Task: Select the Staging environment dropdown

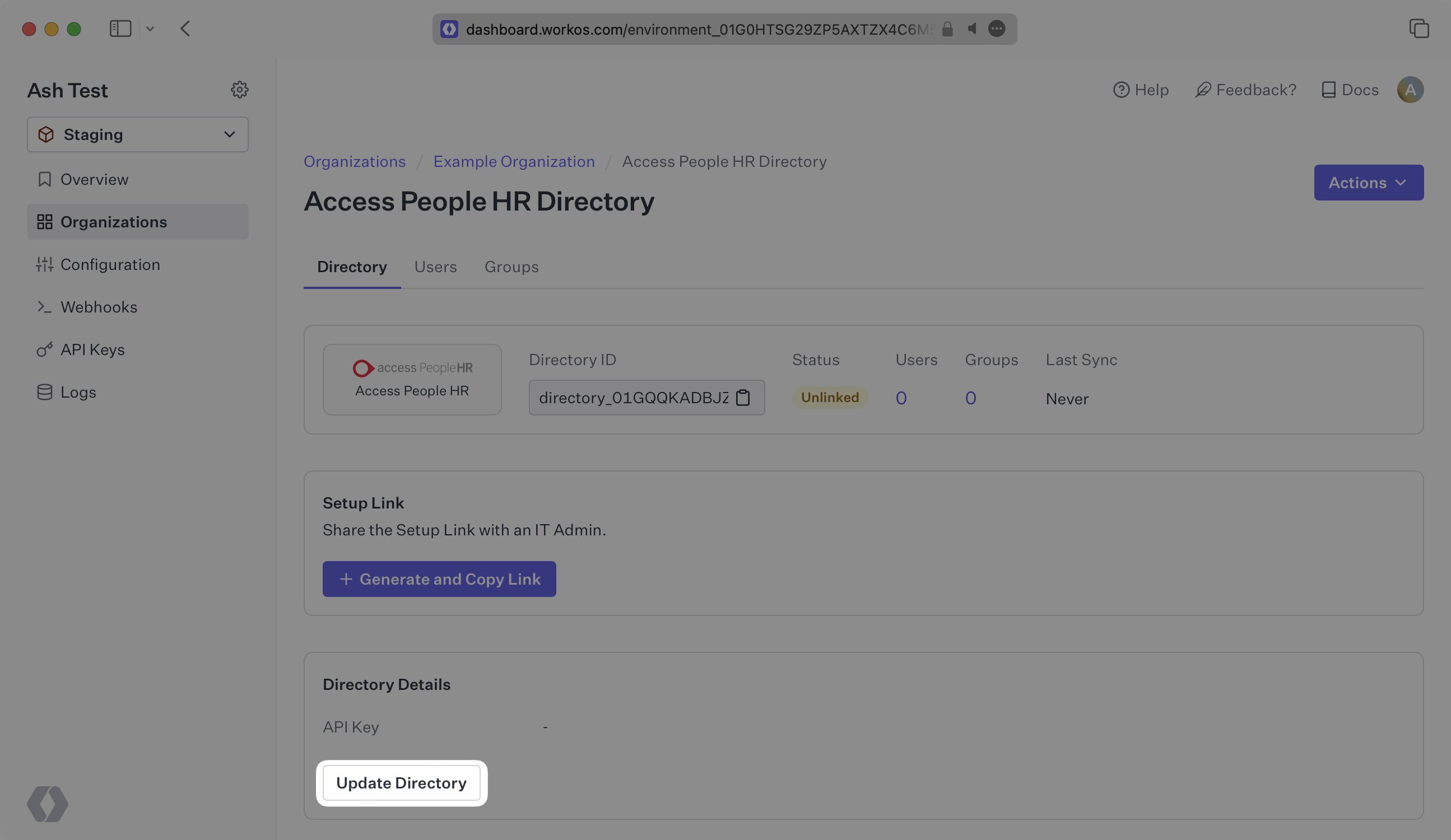Action: (x=137, y=134)
